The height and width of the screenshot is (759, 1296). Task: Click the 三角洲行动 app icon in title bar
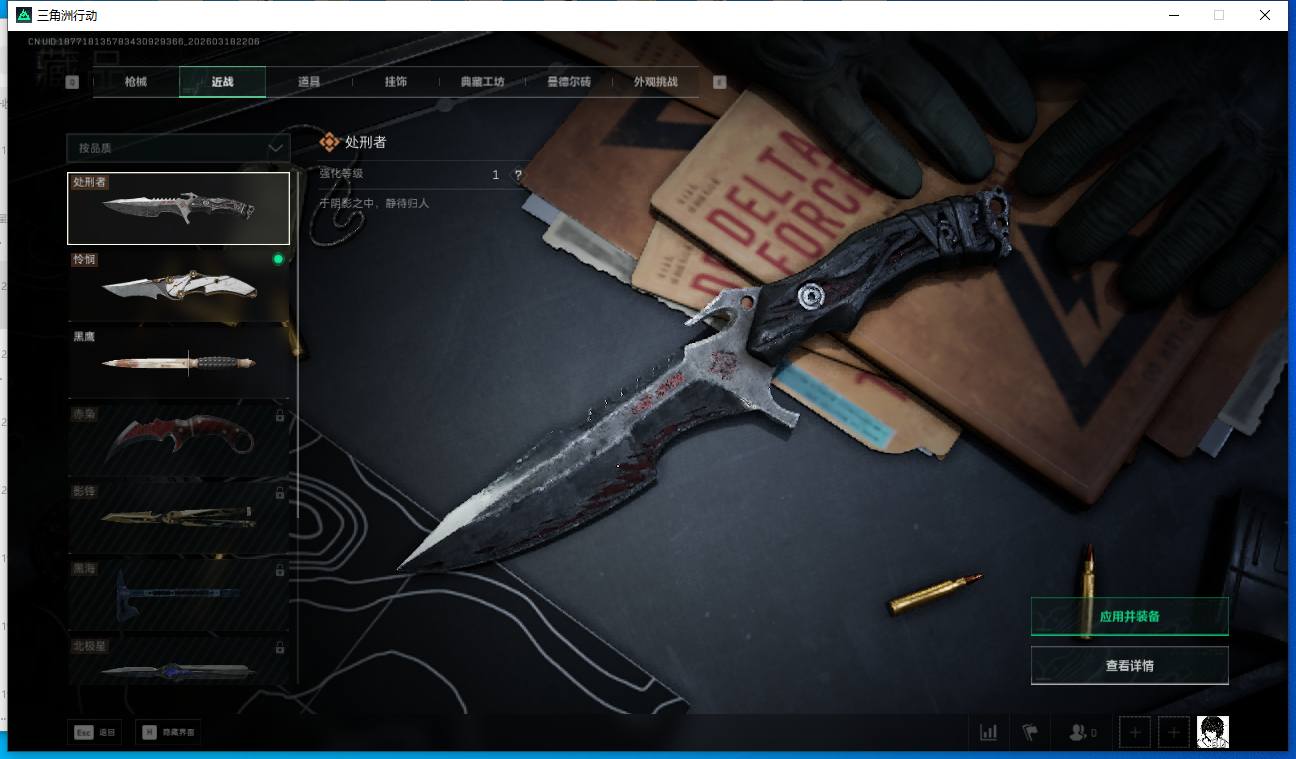click(24, 15)
